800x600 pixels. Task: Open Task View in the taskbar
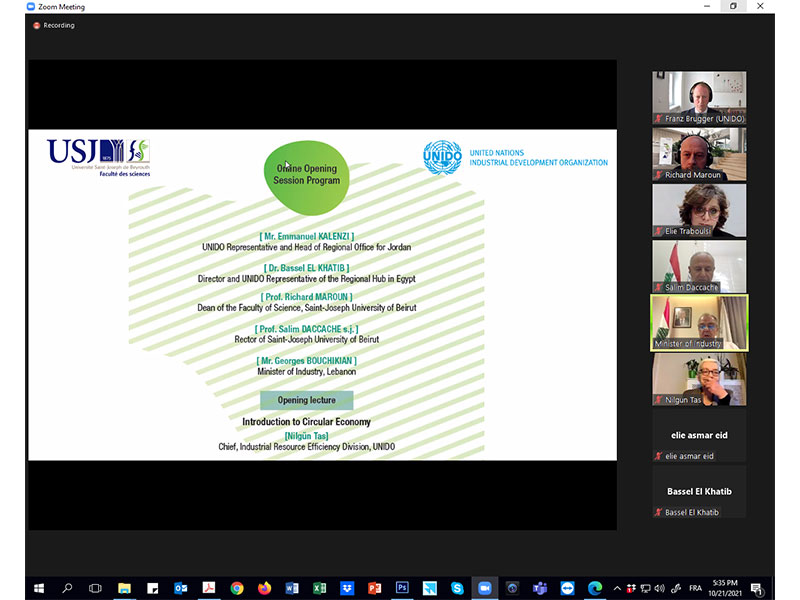95,588
